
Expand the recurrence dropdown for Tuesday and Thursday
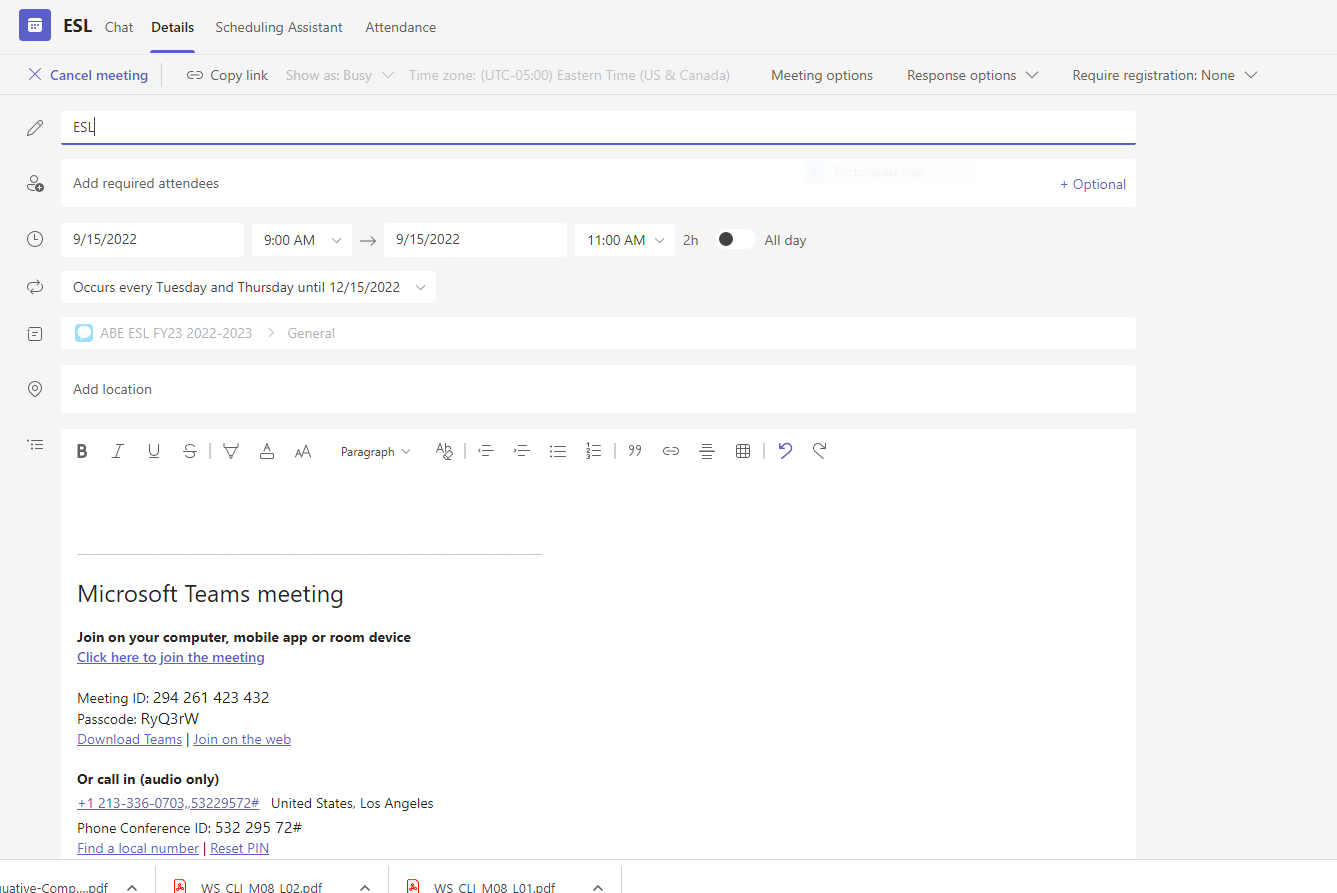click(248, 287)
